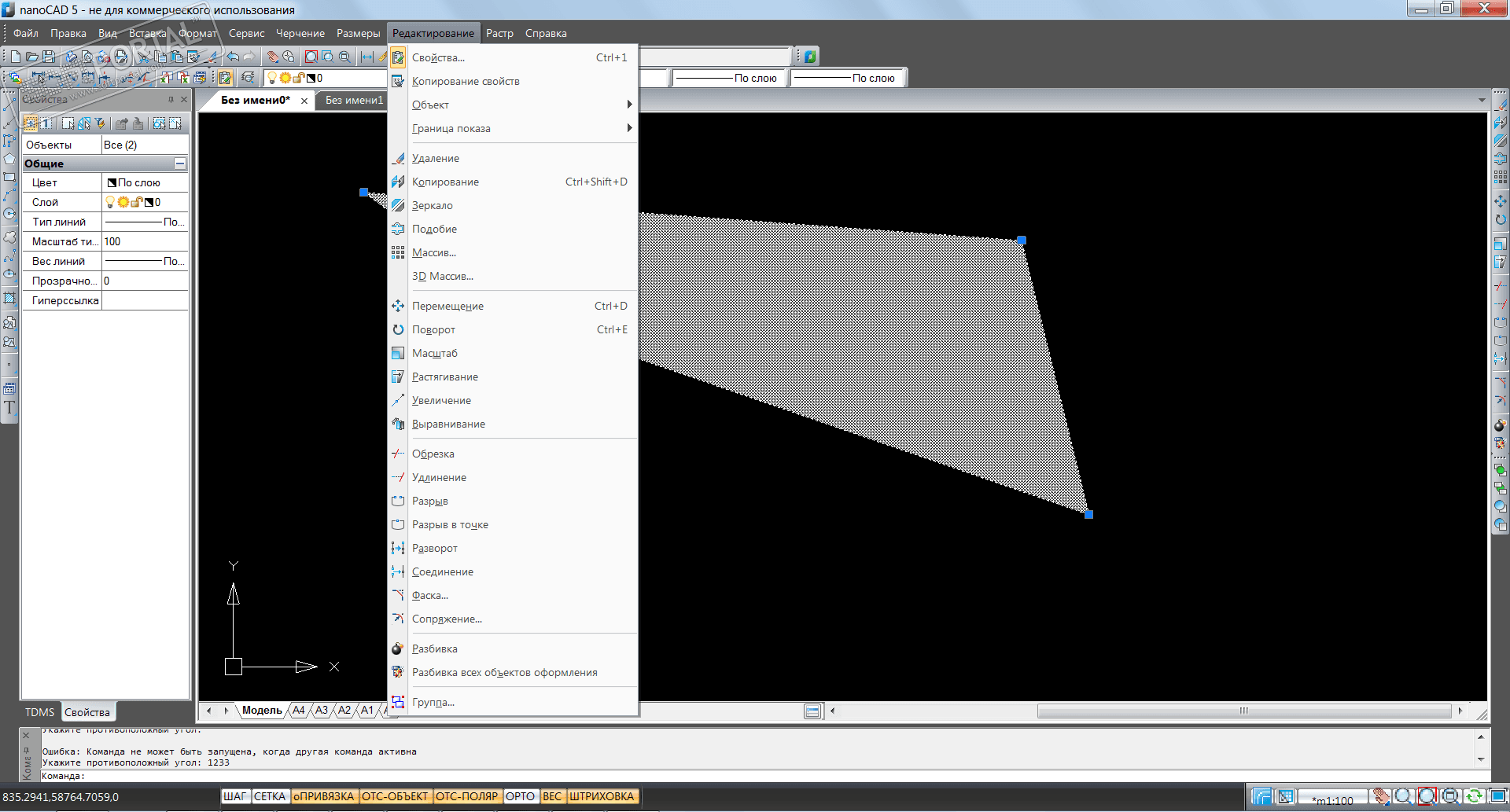Choose Сопряжение... menu entry
The image size is (1510, 812).
514,619
